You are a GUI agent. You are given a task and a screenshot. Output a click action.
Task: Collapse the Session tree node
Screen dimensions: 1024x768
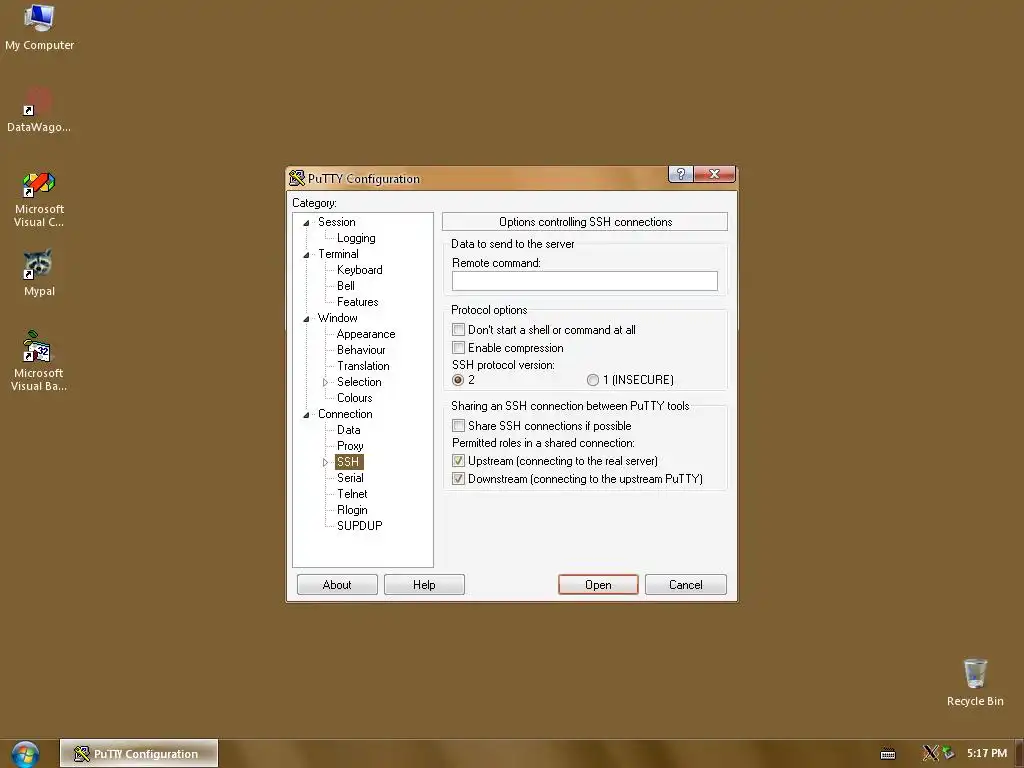pyautogui.click(x=306, y=223)
